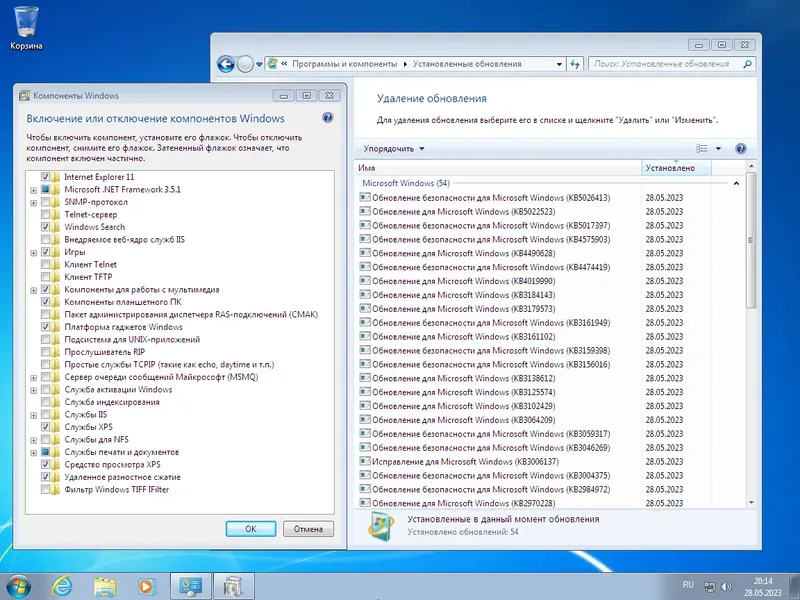This screenshot has height=600, width=800.
Task: Open Windows Media Player on the taskbar
Action: tap(146, 587)
